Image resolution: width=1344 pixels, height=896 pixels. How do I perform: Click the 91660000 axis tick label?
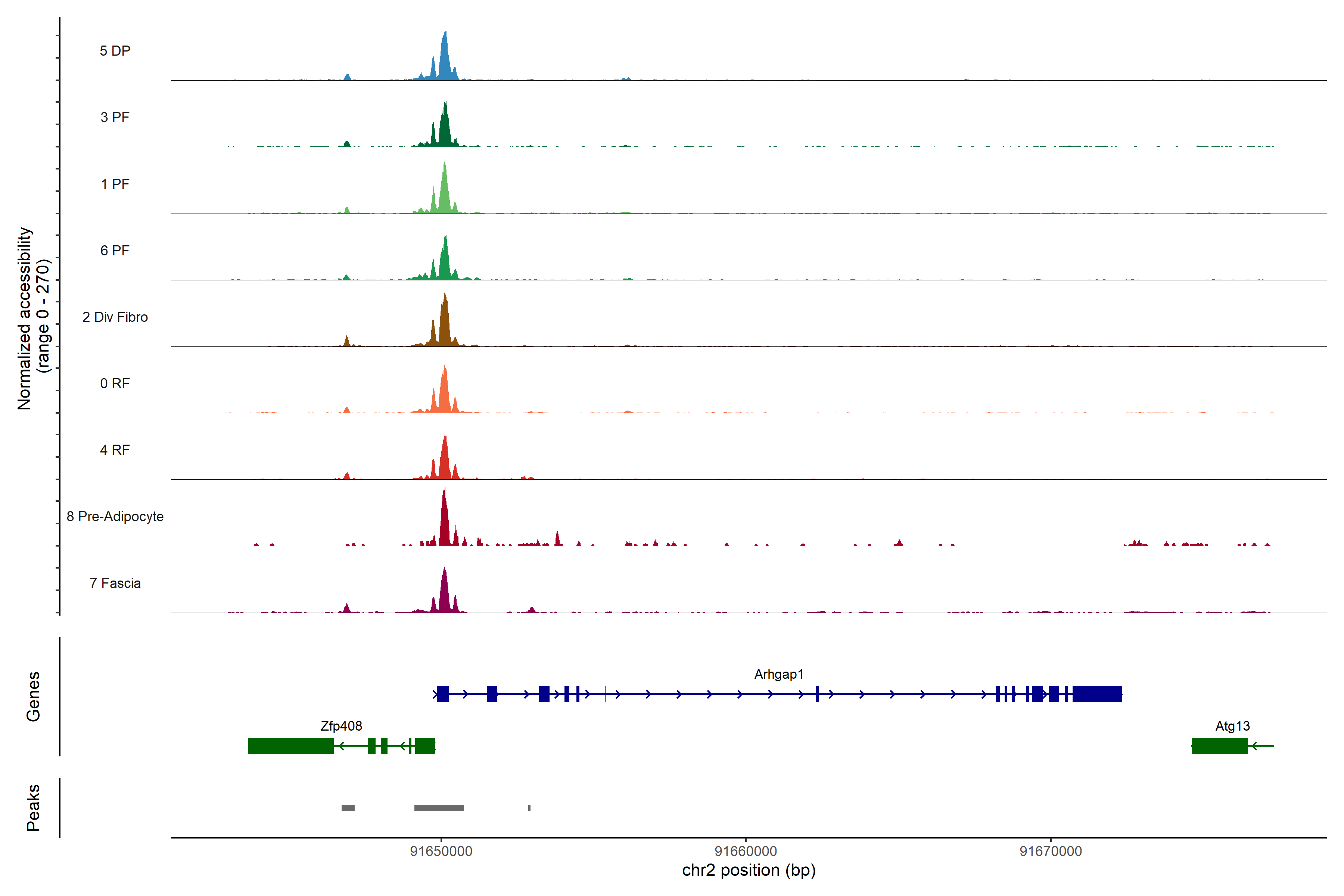[746, 852]
